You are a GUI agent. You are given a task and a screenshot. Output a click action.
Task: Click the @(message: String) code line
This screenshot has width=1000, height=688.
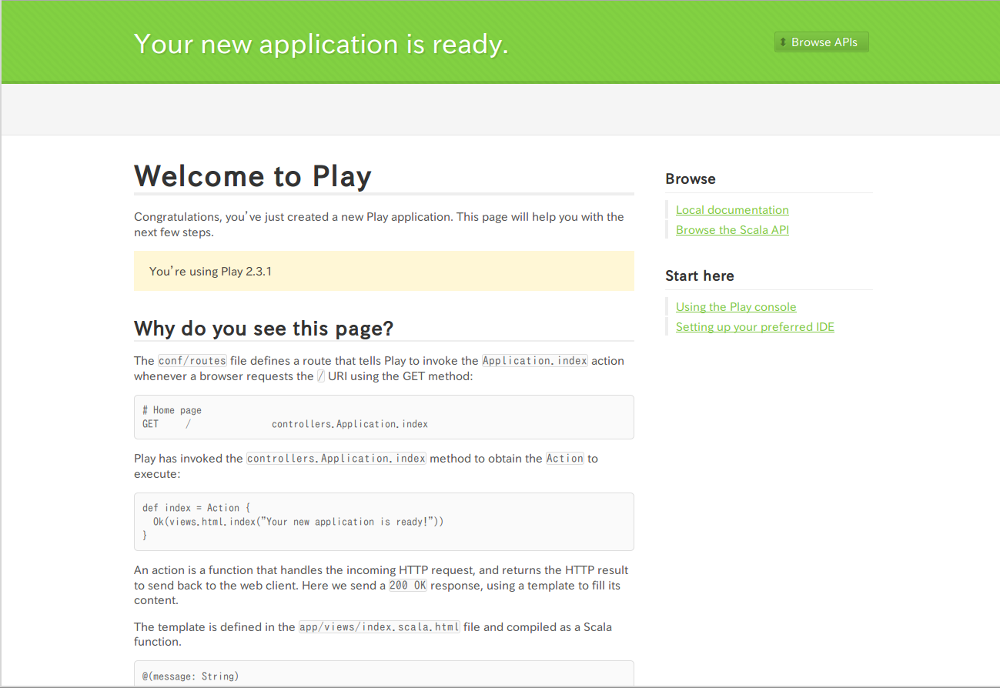[x=190, y=676]
